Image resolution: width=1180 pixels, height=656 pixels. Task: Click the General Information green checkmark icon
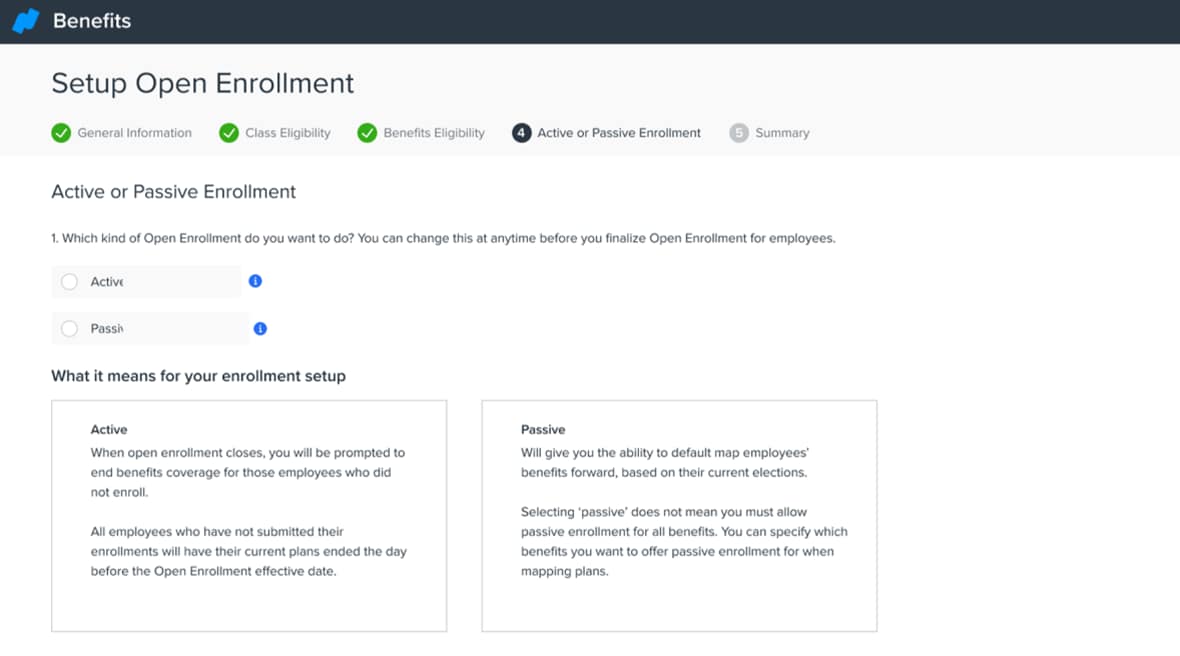pyautogui.click(x=61, y=133)
